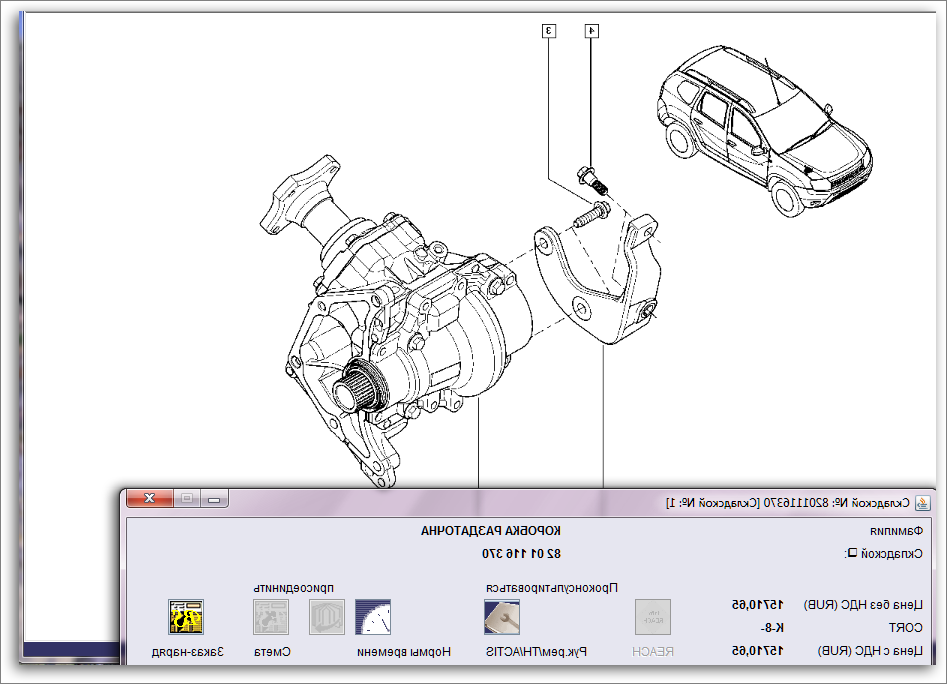The width and height of the screenshot is (947, 684).
Task: Click the price value beside Цена с НДС
Action: point(758,651)
